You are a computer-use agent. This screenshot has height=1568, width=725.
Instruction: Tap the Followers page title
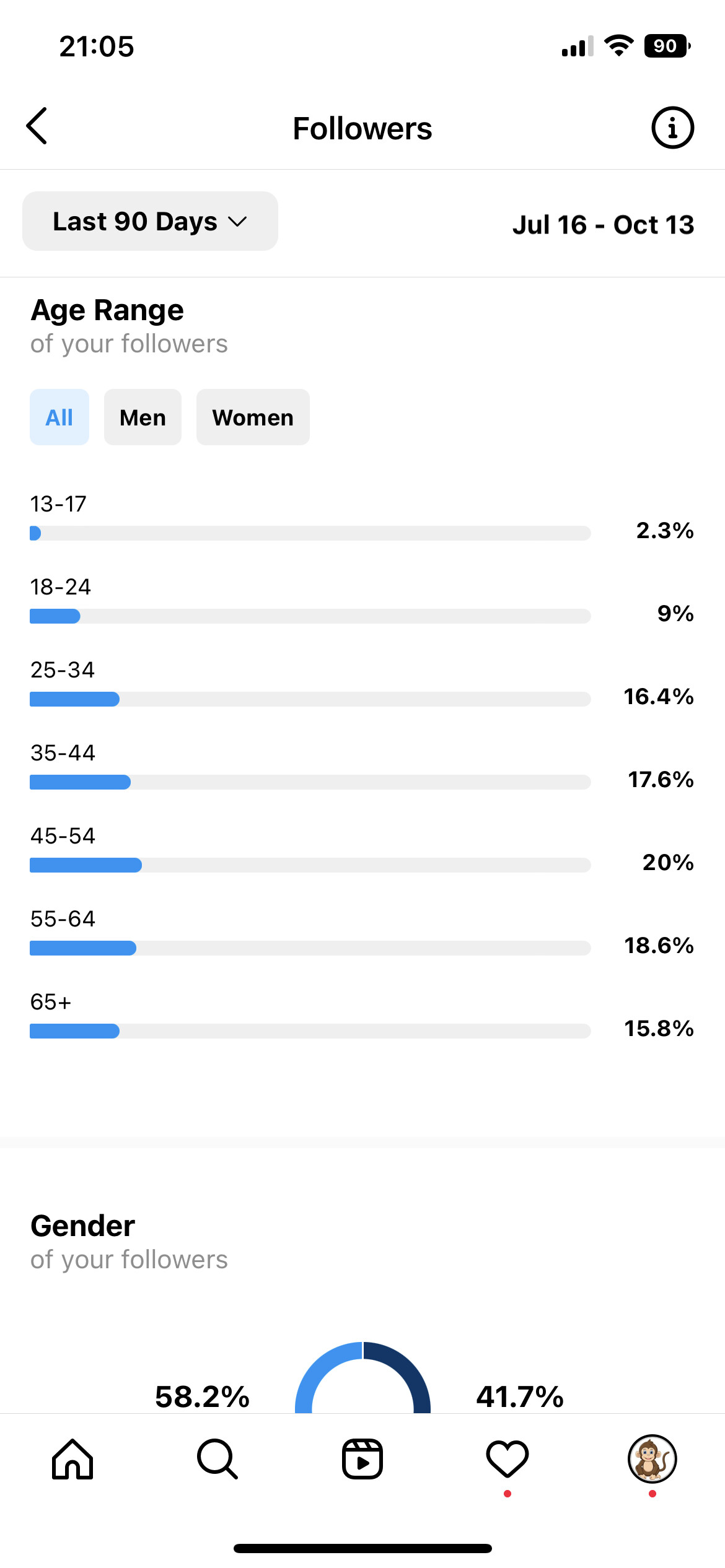pos(362,129)
